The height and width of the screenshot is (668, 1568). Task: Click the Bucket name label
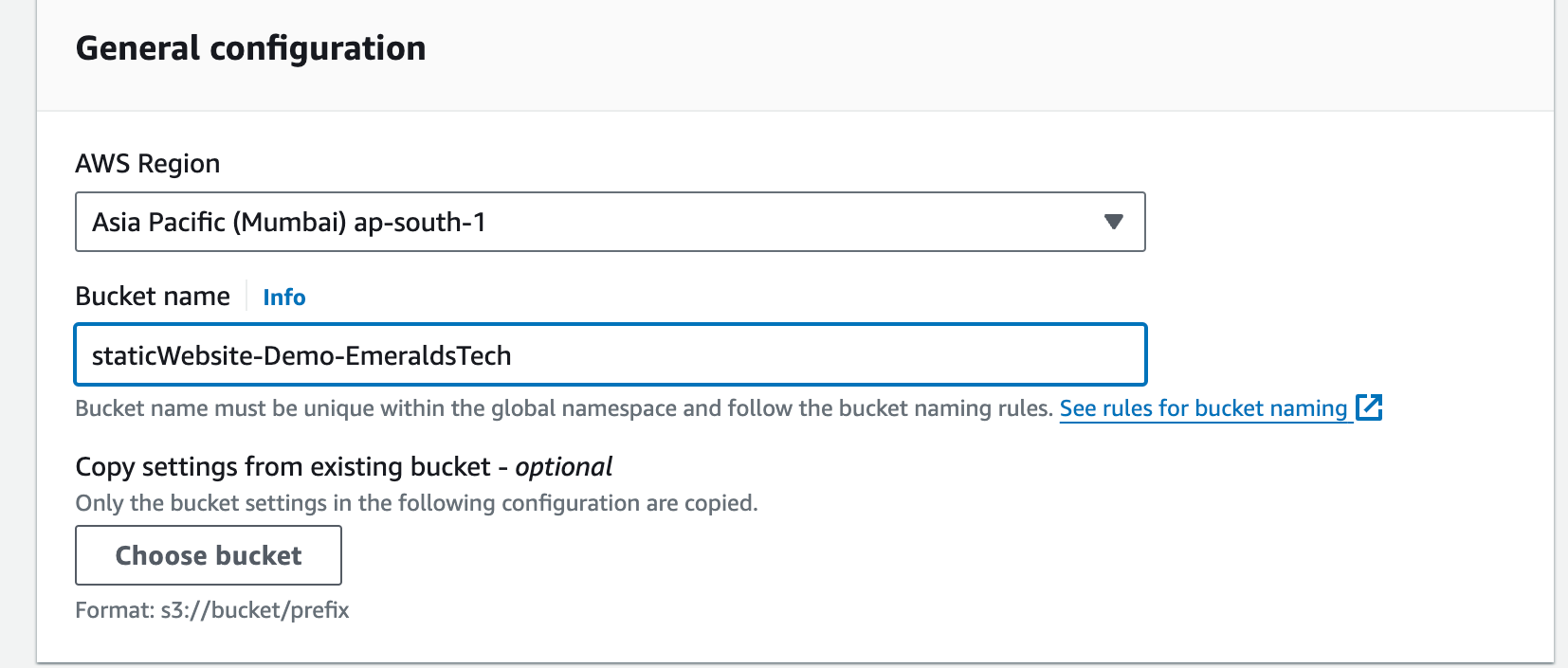pos(153,297)
